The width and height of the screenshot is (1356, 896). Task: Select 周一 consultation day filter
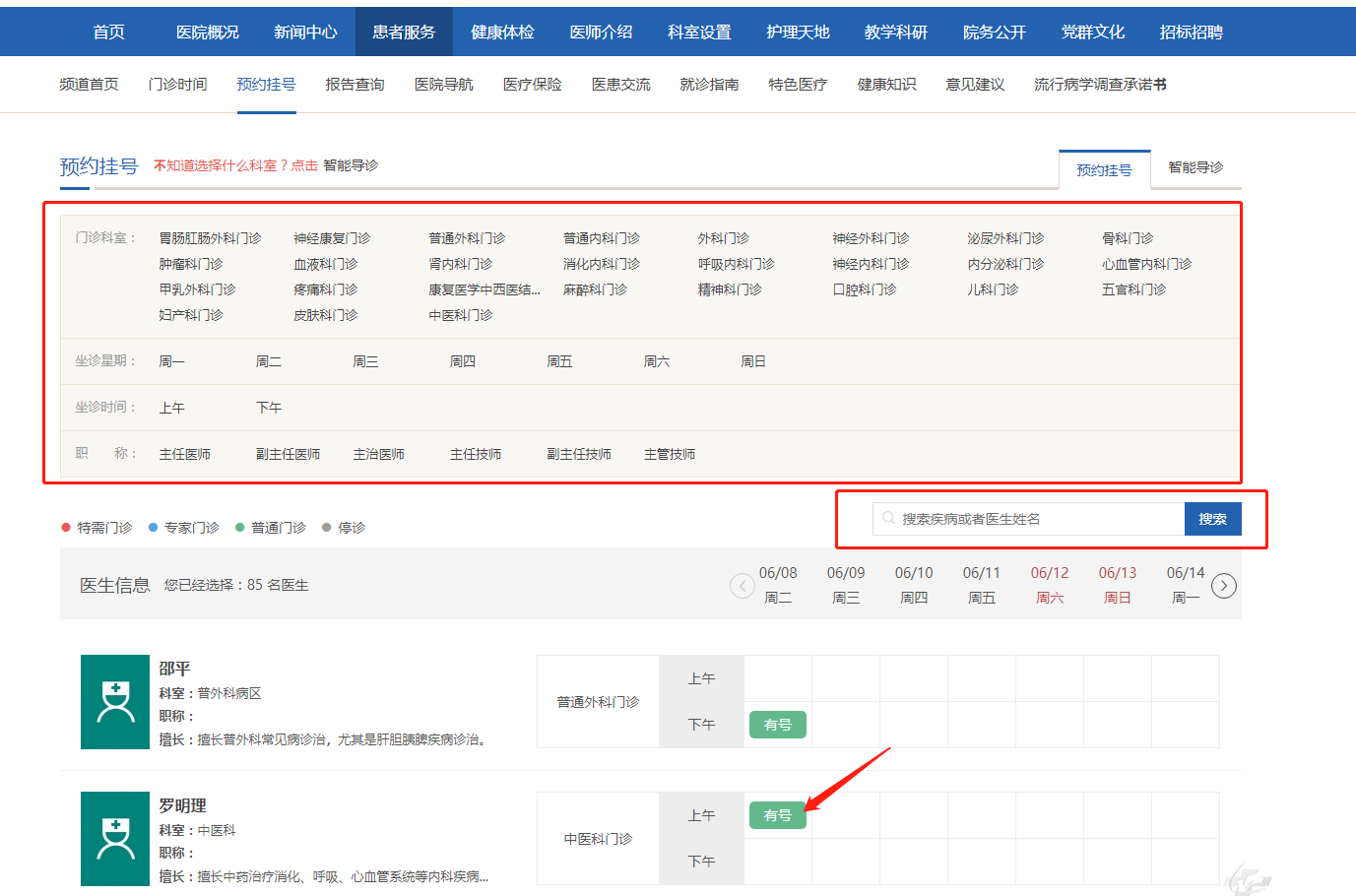(x=171, y=361)
